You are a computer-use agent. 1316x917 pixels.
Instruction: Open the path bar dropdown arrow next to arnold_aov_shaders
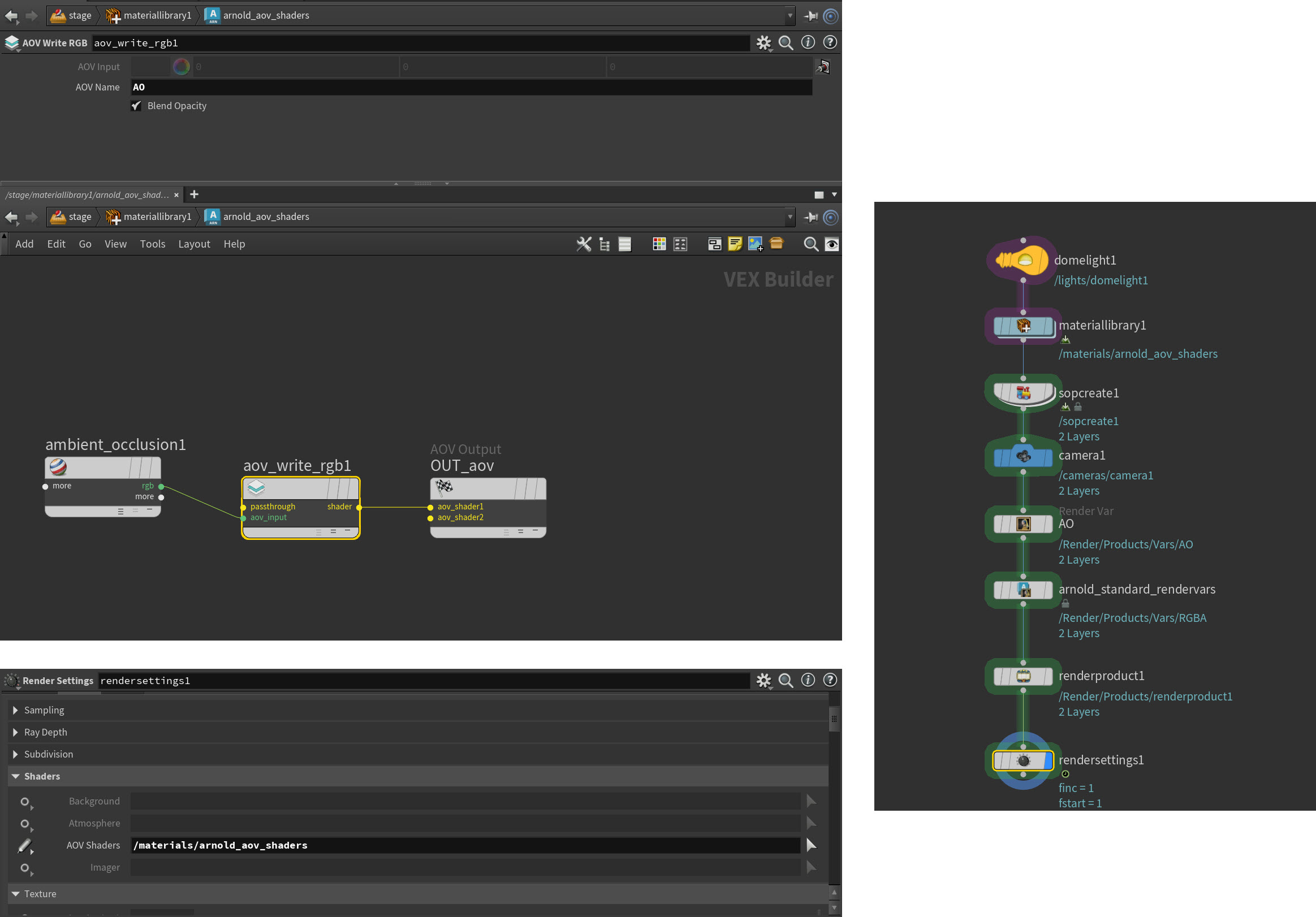pos(791,15)
